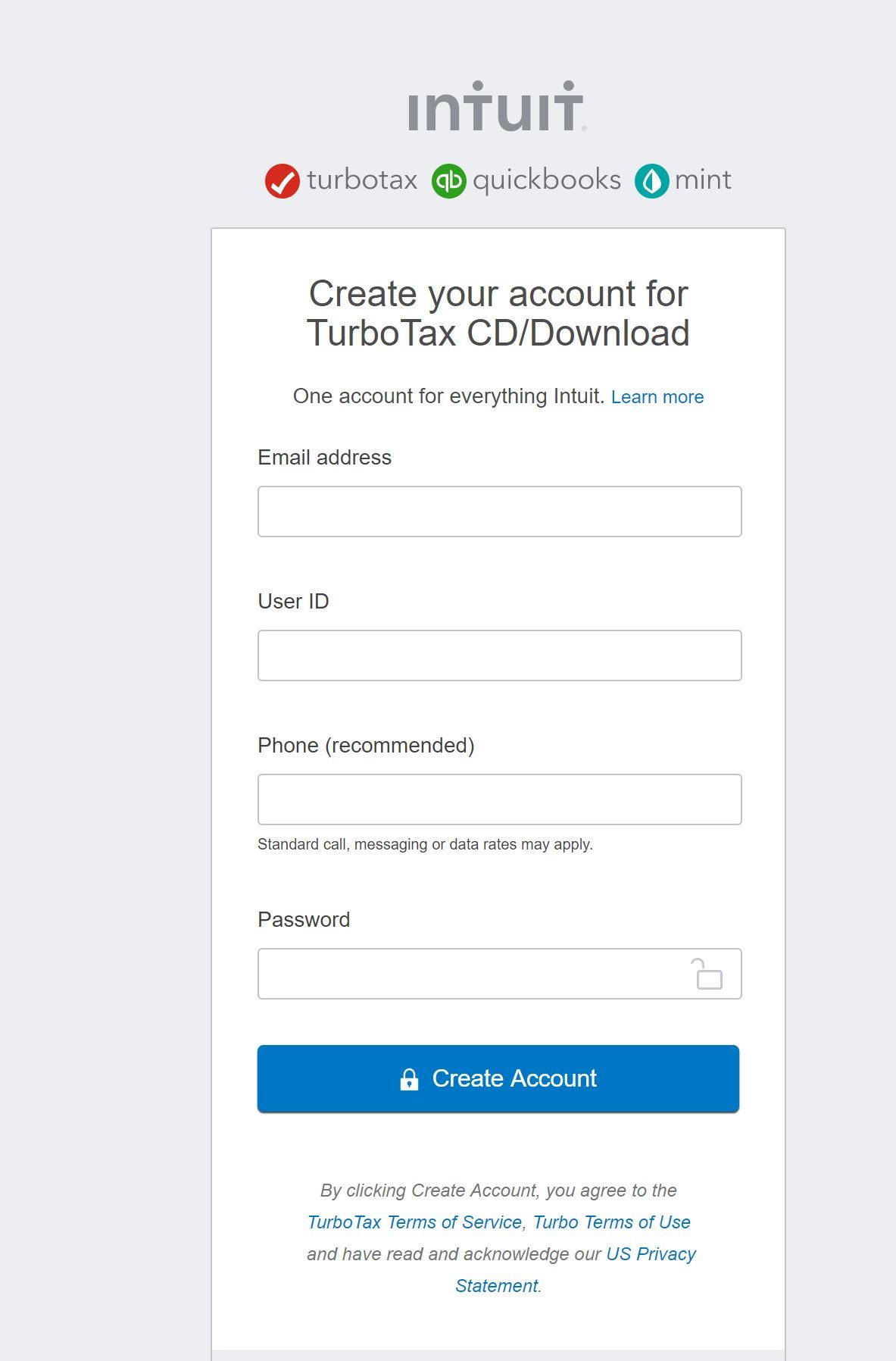The image size is (896, 1361).
Task: Open the US Privacy Statement link
Action: pos(650,1254)
